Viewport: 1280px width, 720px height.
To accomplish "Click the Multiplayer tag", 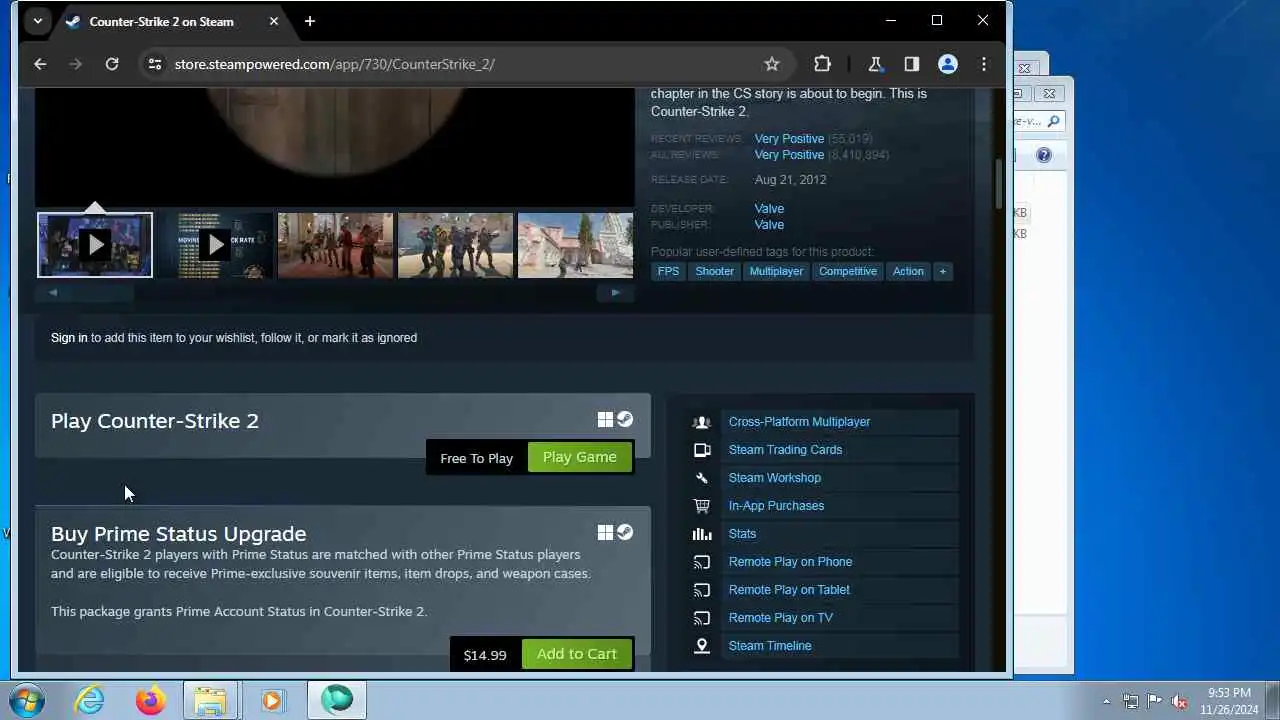I will click(776, 271).
